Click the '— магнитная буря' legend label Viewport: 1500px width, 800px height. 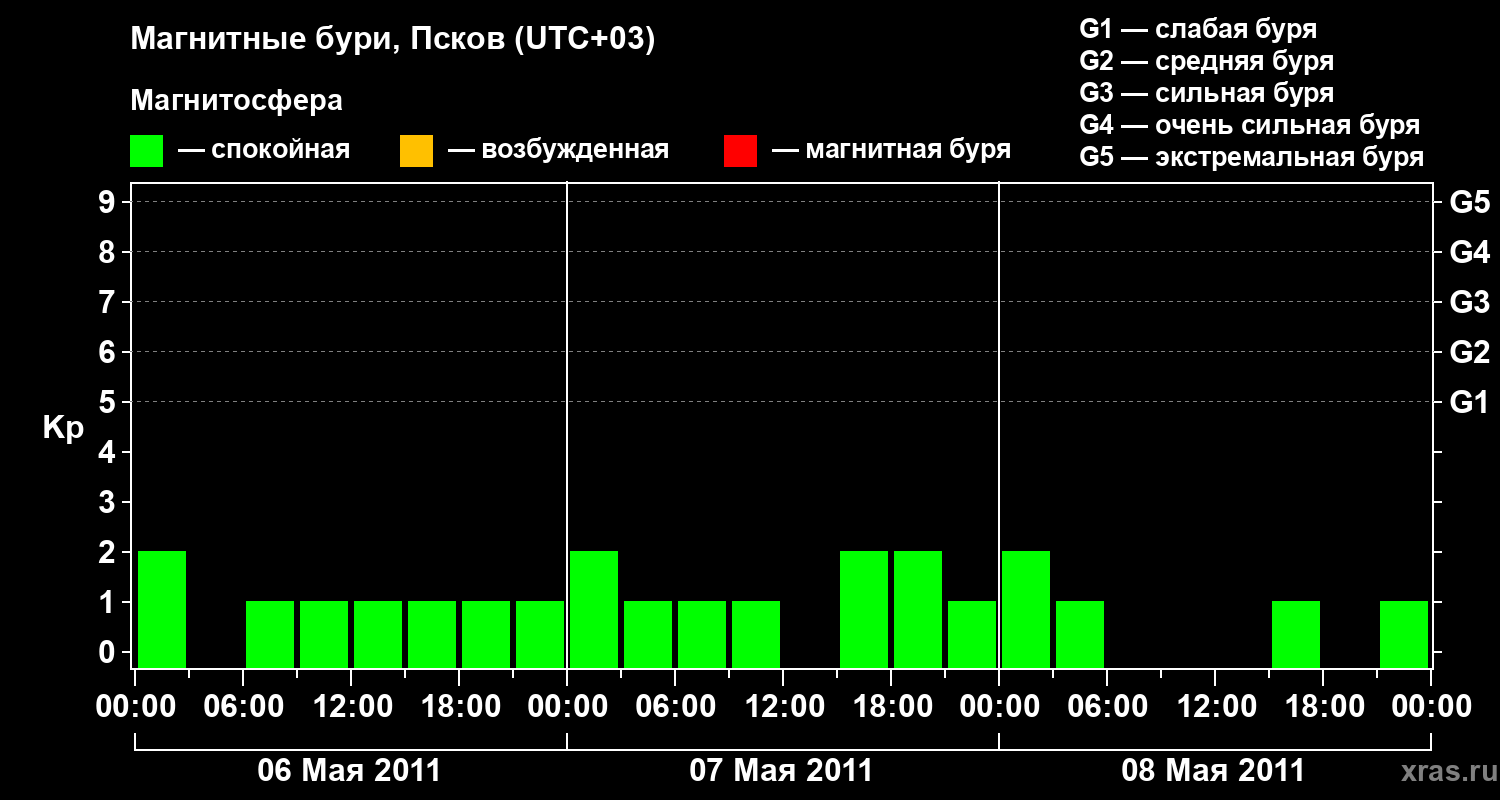[891, 150]
